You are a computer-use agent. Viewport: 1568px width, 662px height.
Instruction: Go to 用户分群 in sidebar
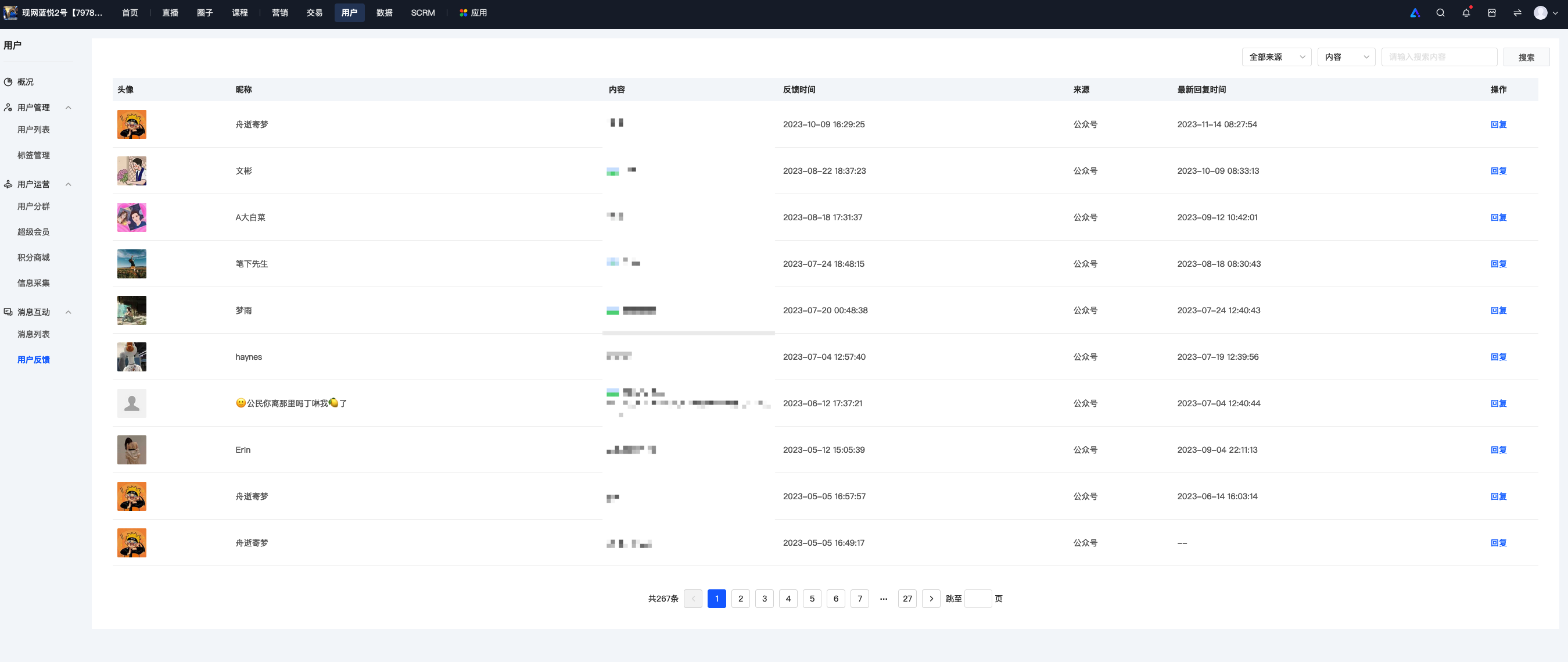tap(34, 206)
